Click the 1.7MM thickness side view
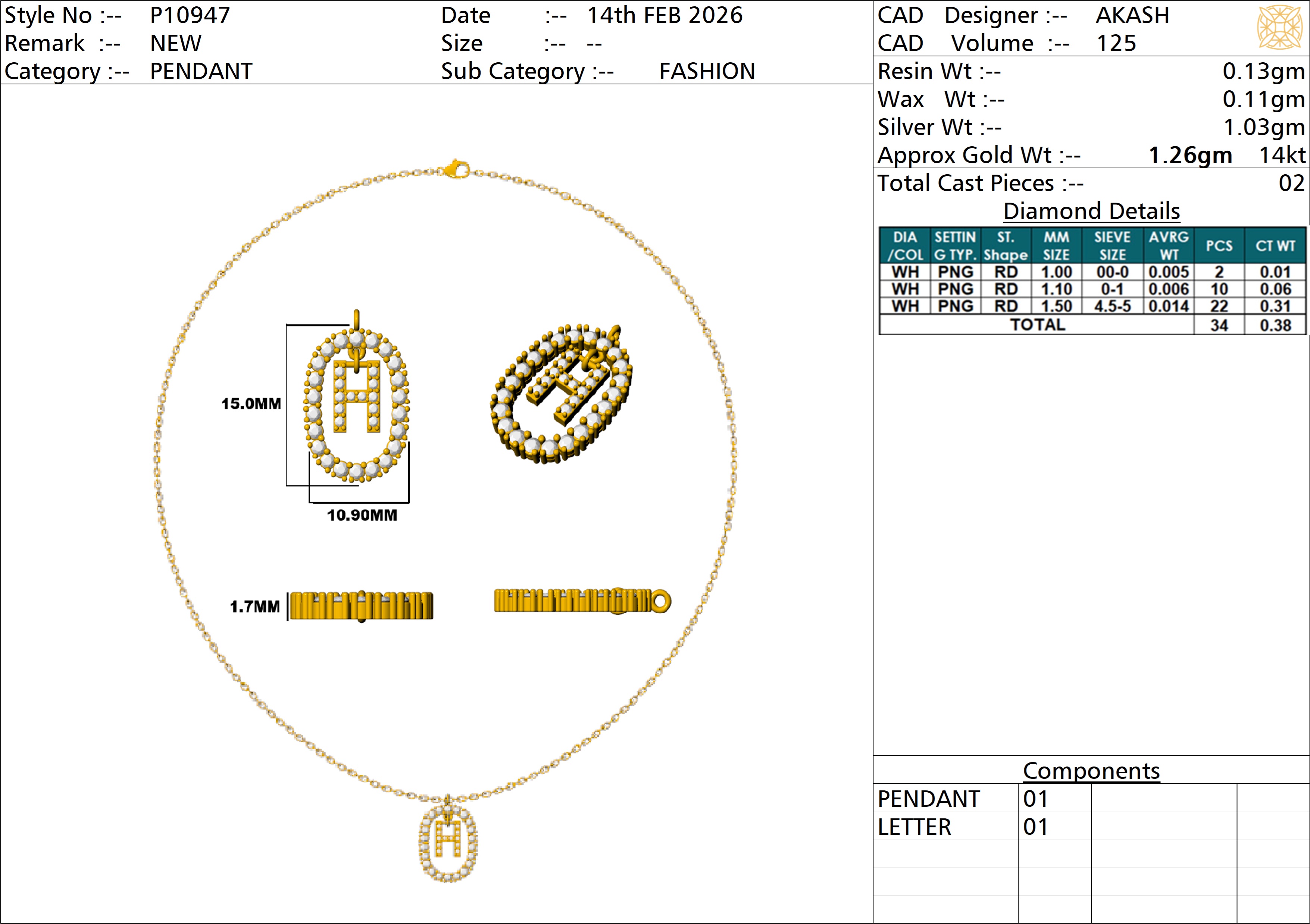 361,606
